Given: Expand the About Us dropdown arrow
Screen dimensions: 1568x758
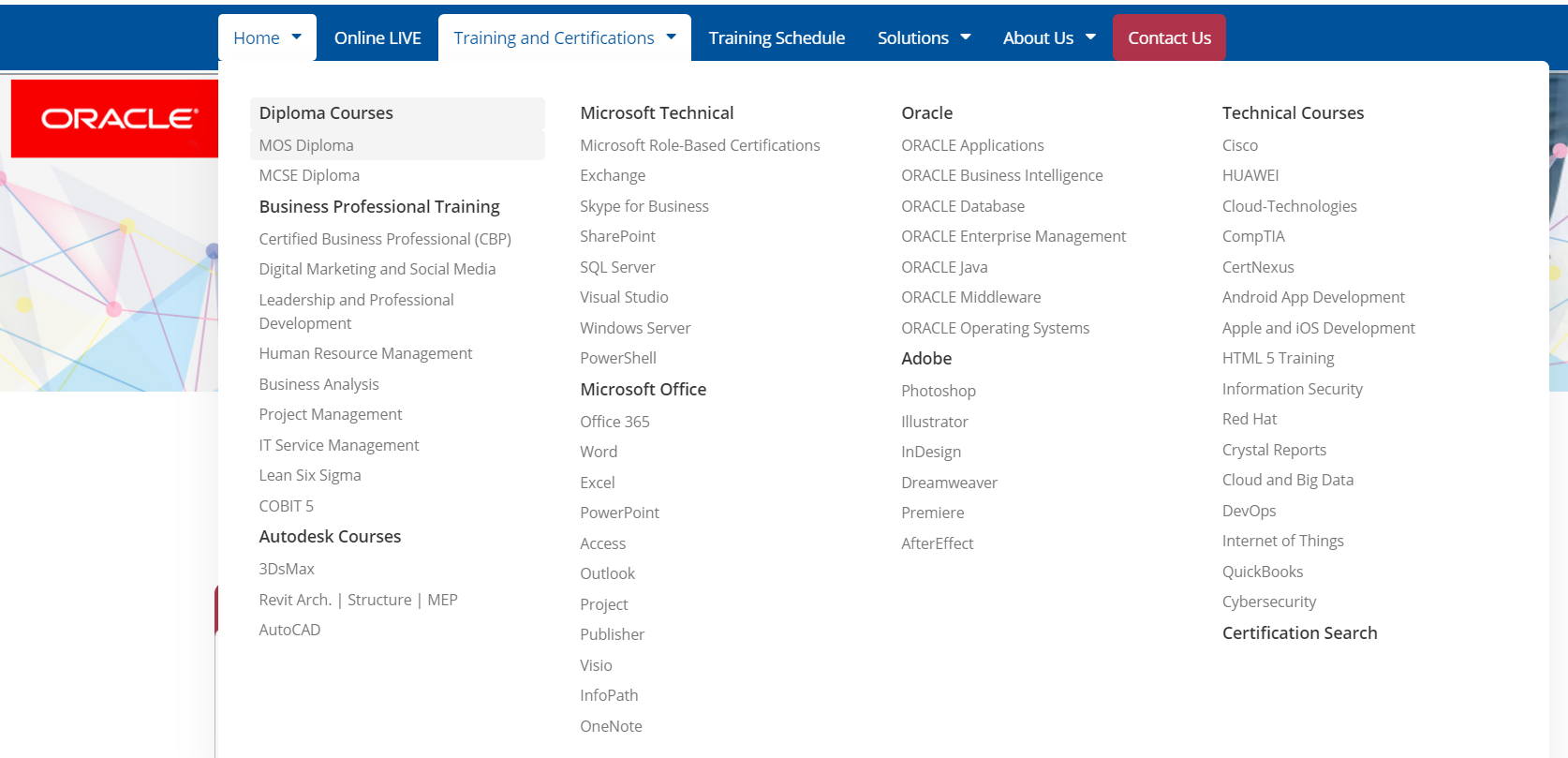Looking at the screenshot, I should click(x=1090, y=37).
